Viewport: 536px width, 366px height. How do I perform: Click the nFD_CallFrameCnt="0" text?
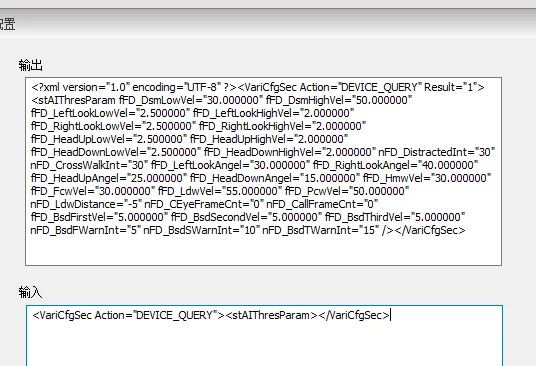pyautogui.click(x=322, y=204)
